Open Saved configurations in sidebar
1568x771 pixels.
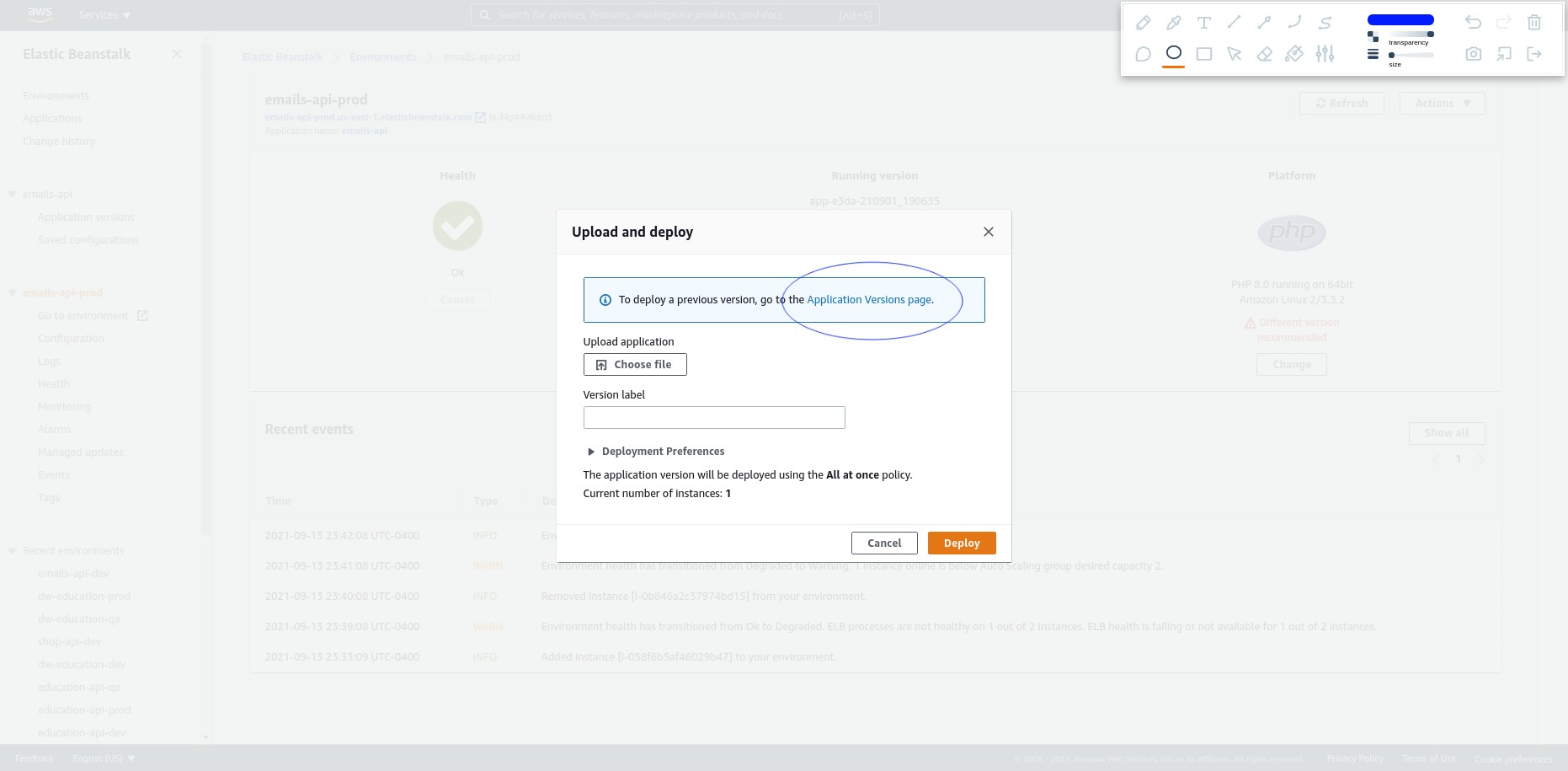click(x=88, y=240)
